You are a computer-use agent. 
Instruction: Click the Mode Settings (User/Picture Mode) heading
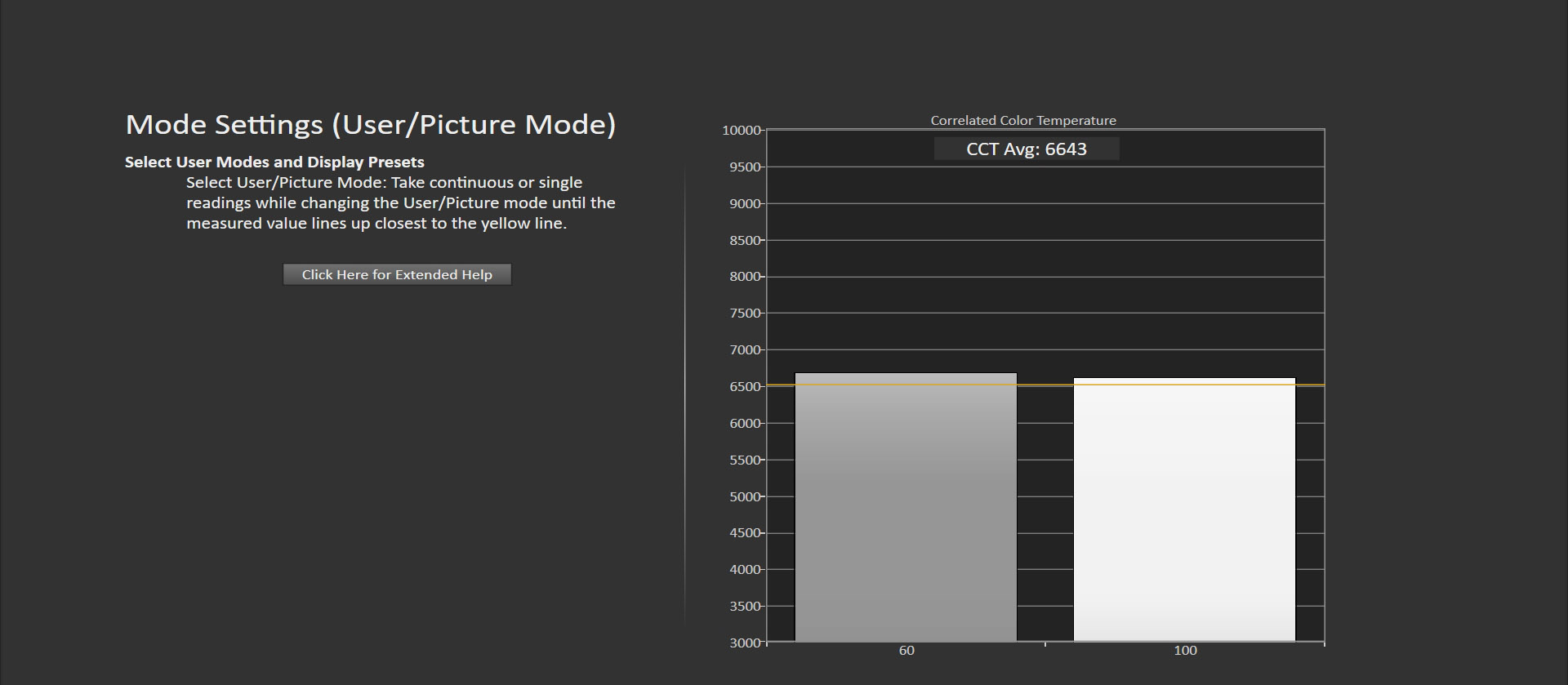click(371, 124)
